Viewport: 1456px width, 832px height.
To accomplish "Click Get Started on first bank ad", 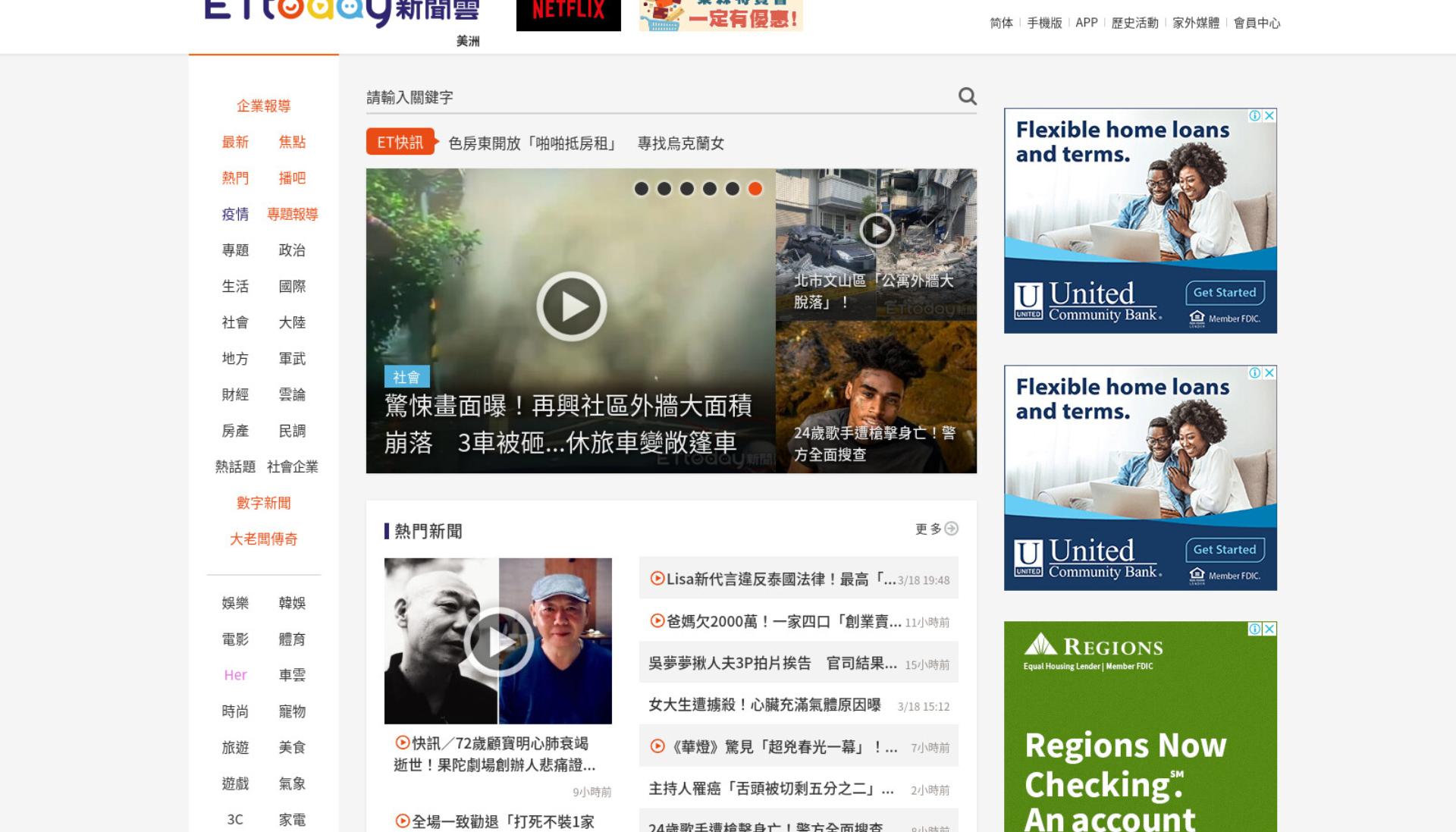I will point(1225,293).
